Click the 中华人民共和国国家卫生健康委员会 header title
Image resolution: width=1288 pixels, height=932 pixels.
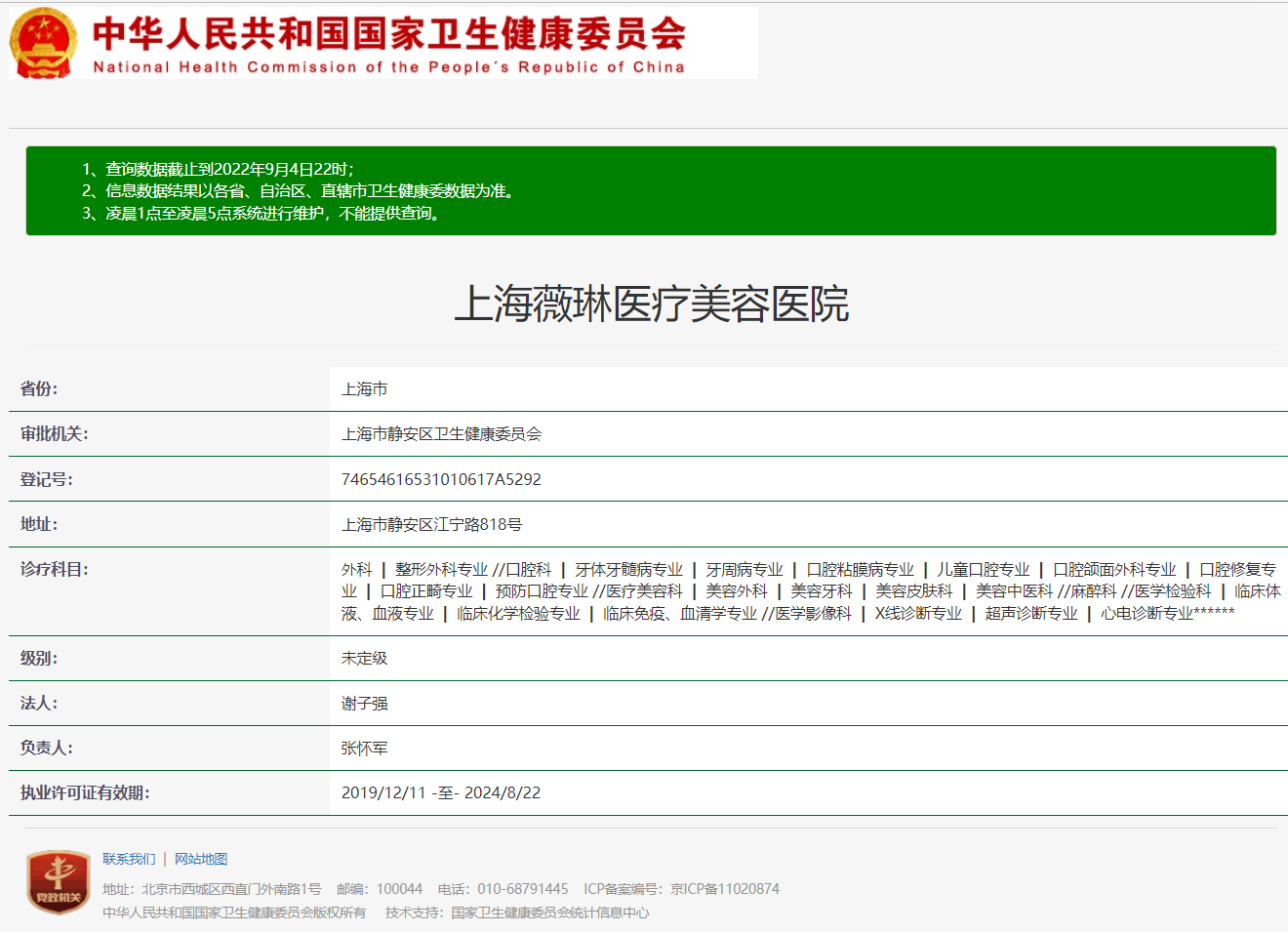tap(389, 33)
